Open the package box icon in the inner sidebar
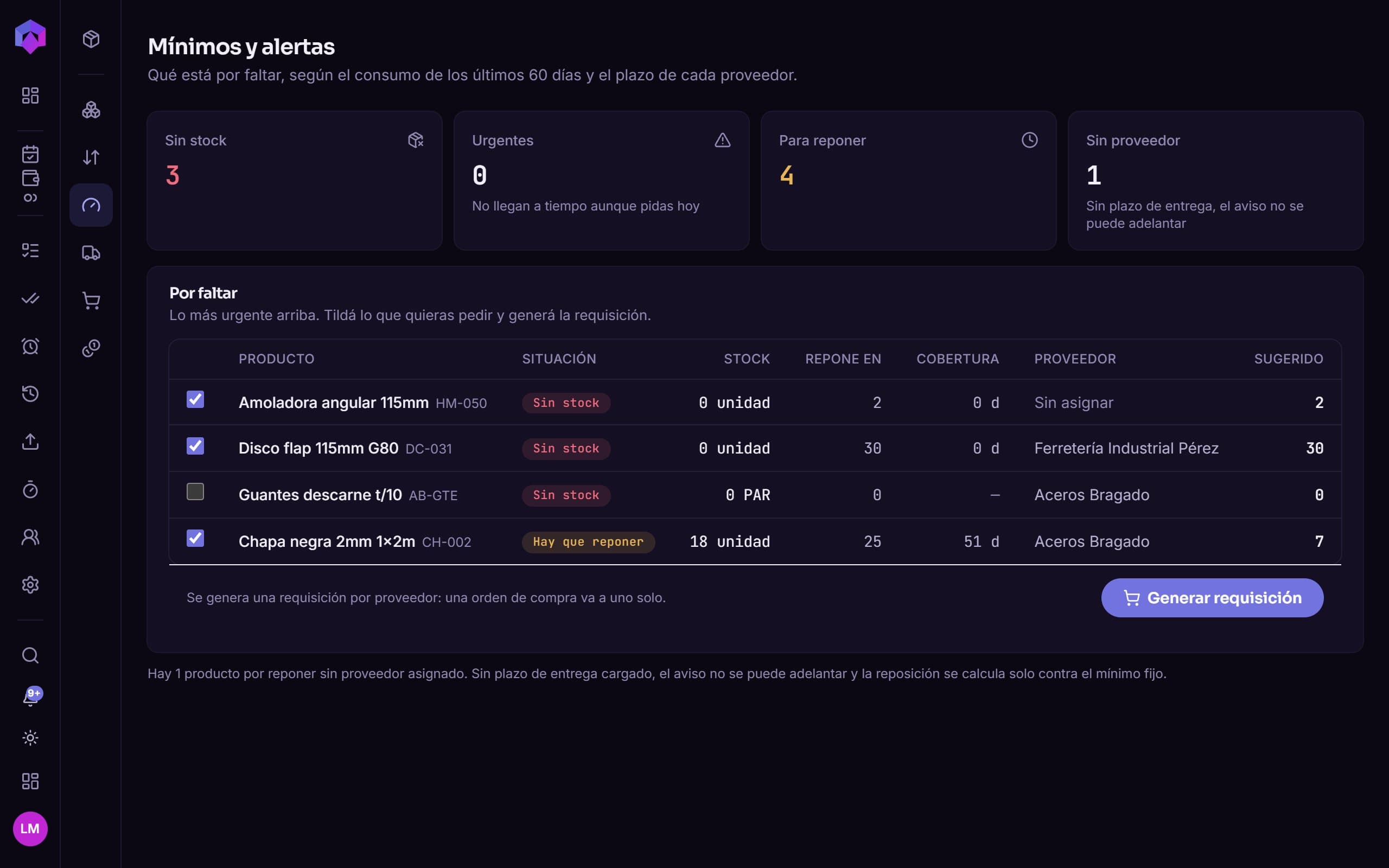The width and height of the screenshot is (1389, 868). (x=91, y=39)
